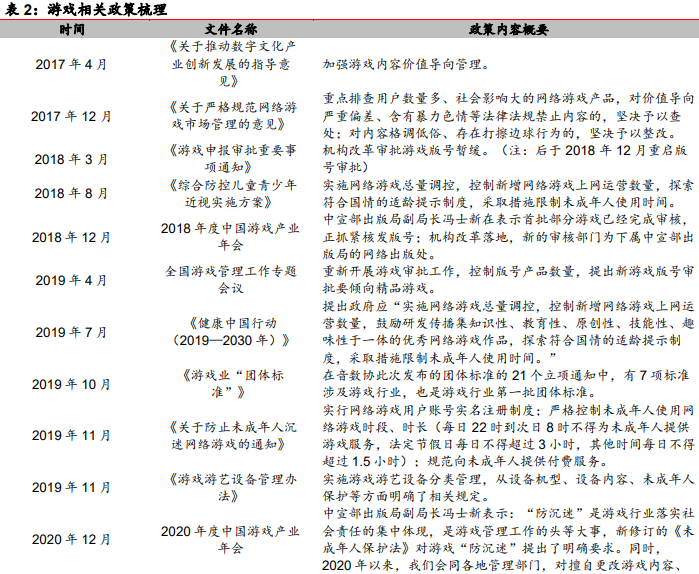The image size is (699, 574).
Task: Click the table title 表 2：游戏相关政策梳理
Action: point(84,9)
